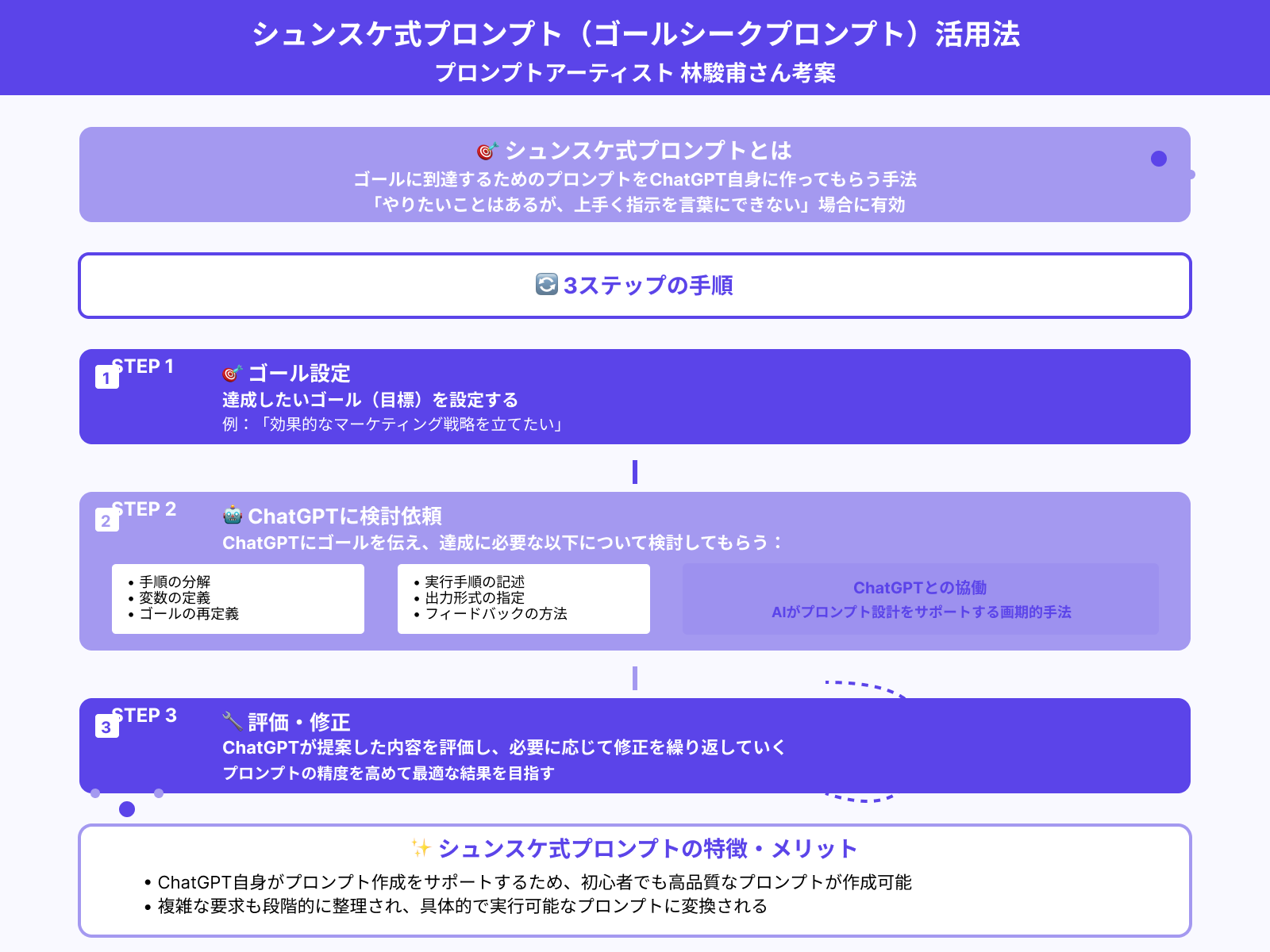
Task: Select the refresh arrows icon on 3ステップの手順
Action: pos(548,286)
